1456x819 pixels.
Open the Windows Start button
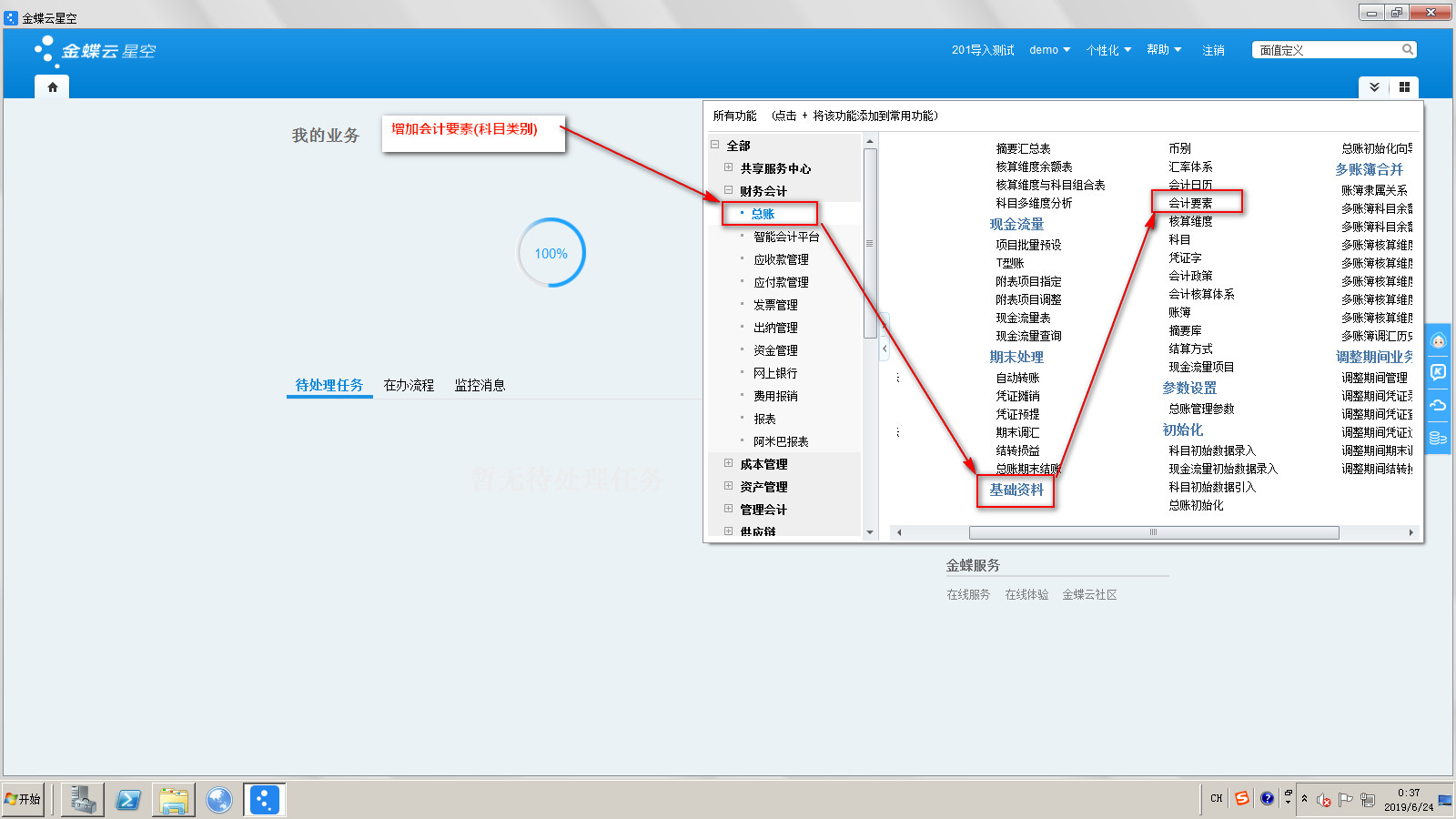coord(24,799)
